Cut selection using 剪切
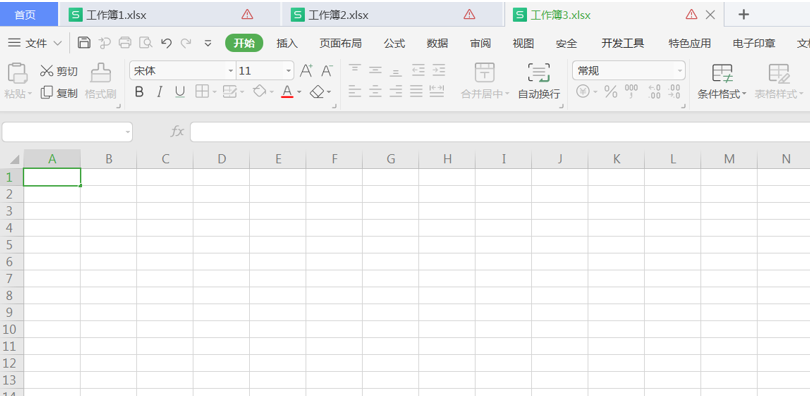810x396 pixels. tap(59, 71)
